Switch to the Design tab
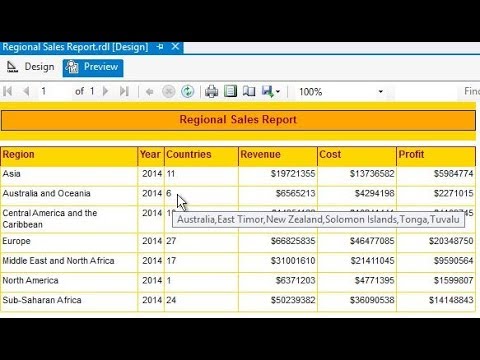 [x=31, y=67]
